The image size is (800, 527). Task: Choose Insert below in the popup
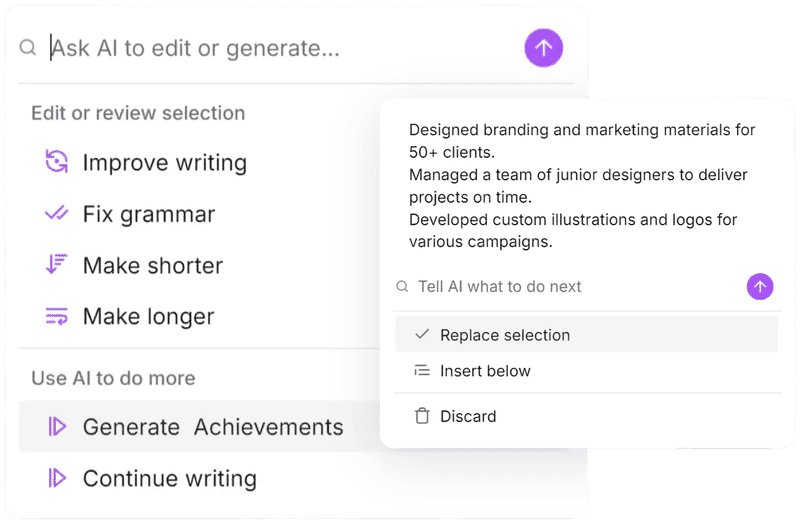485,371
